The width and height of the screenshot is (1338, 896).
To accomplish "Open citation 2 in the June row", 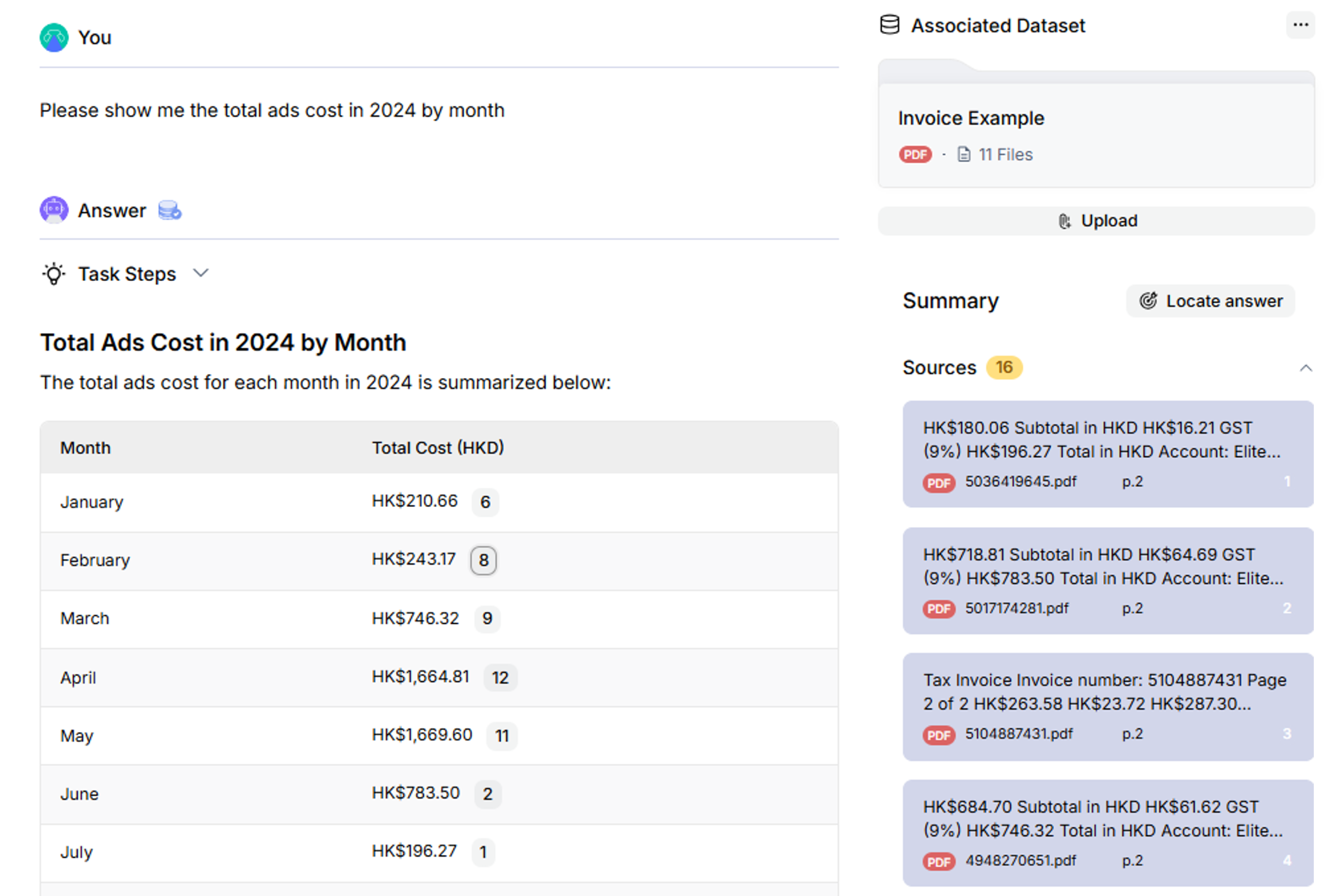I will pyautogui.click(x=488, y=794).
